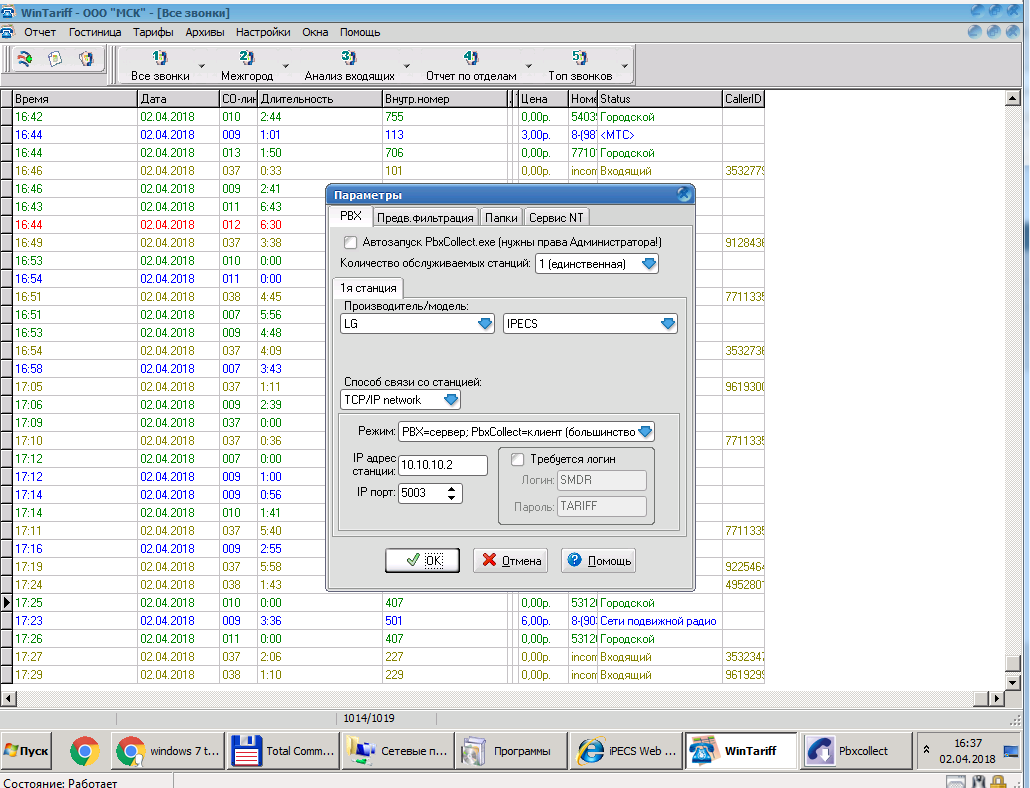Click the third small toolbar icon
Screen dimensions: 1030x788
tap(86, 59)
